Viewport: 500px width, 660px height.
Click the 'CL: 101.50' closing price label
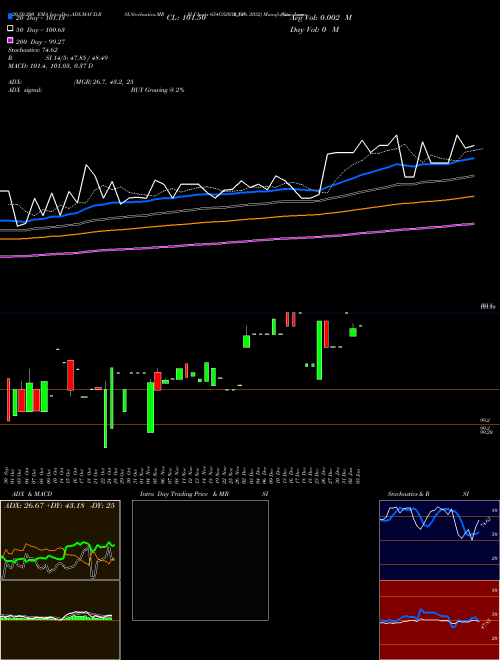[x=186, y=18]
